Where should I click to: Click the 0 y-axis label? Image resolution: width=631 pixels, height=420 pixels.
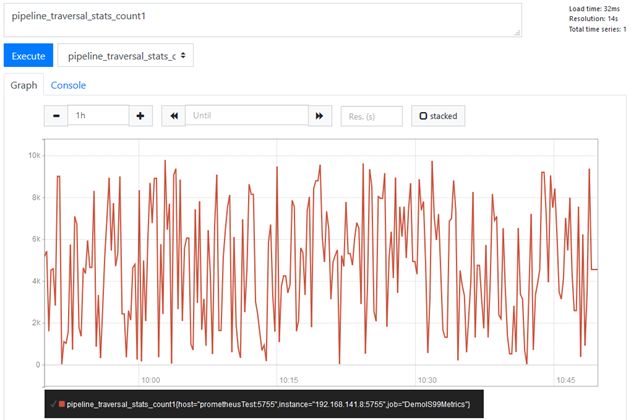[x=38, y=364]
